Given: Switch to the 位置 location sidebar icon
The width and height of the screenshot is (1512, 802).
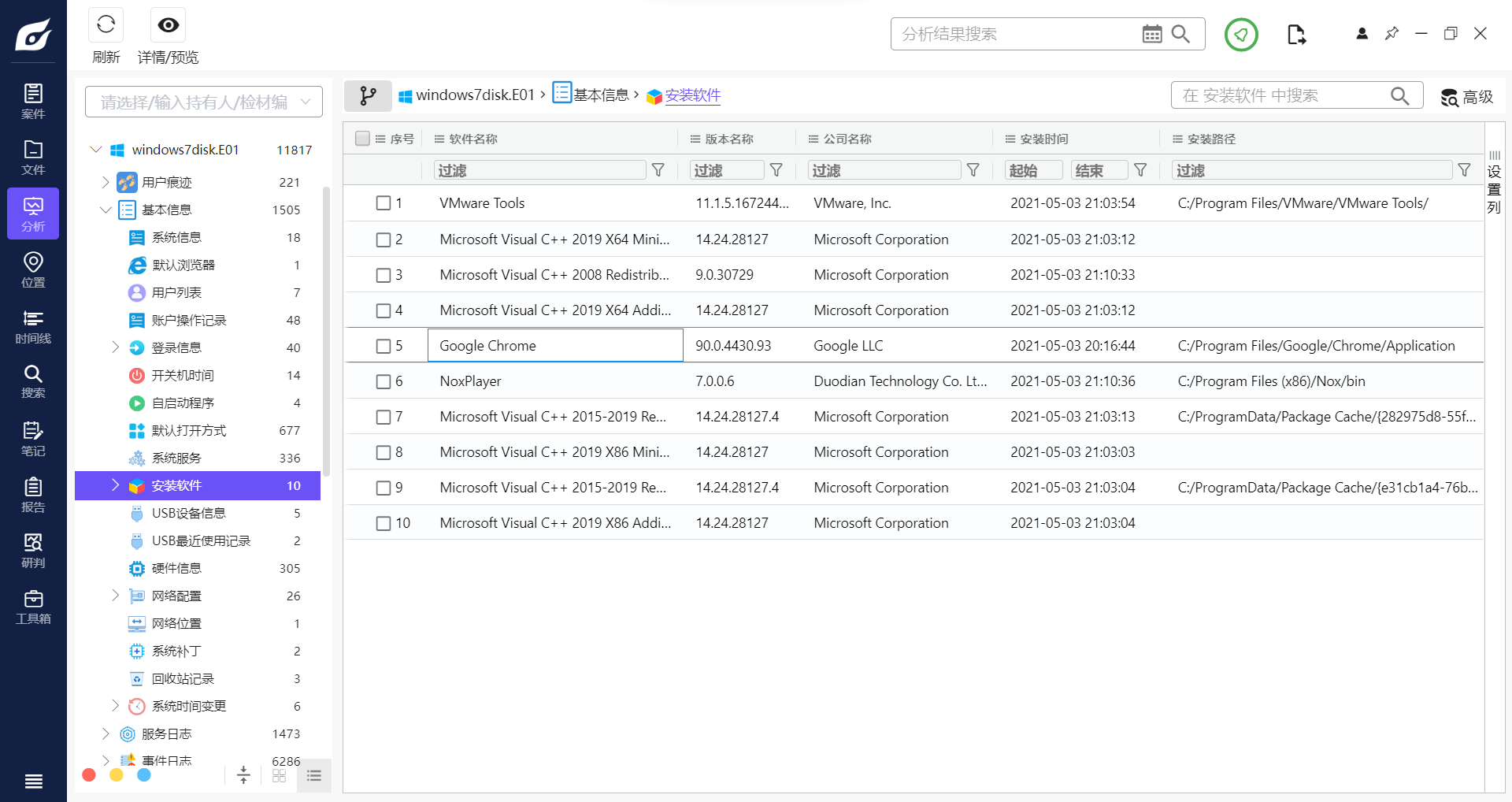Looking at the screenshot, I should click(x=33, y=269).
